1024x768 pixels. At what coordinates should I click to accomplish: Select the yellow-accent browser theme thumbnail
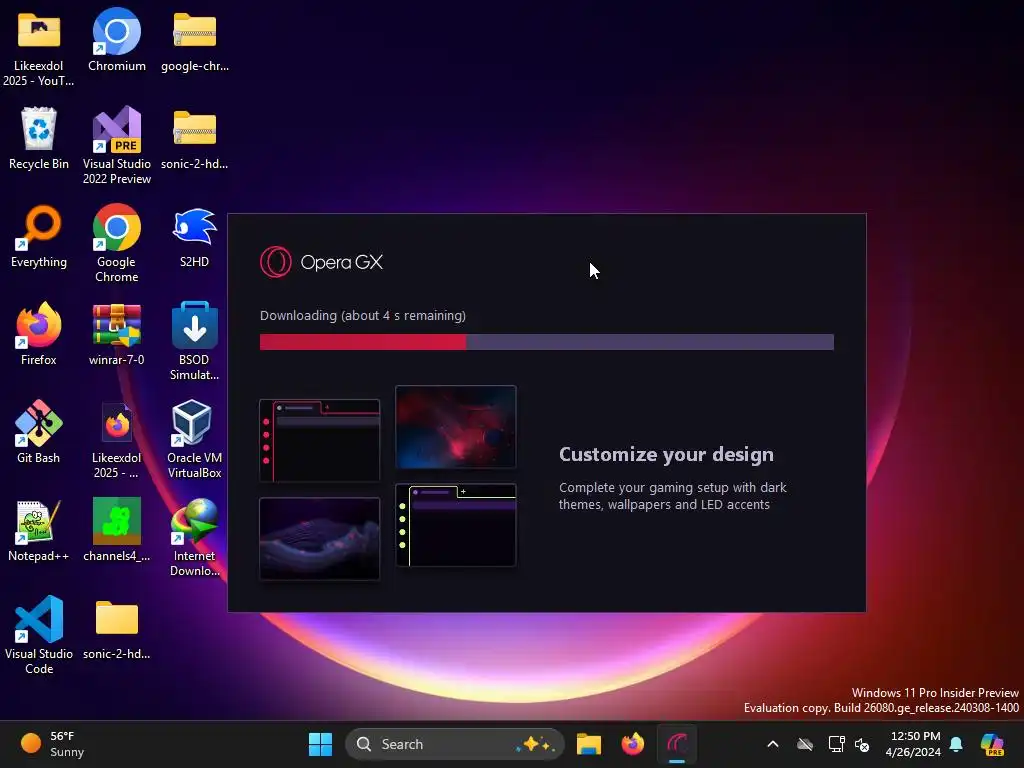(x=456, y=525)
